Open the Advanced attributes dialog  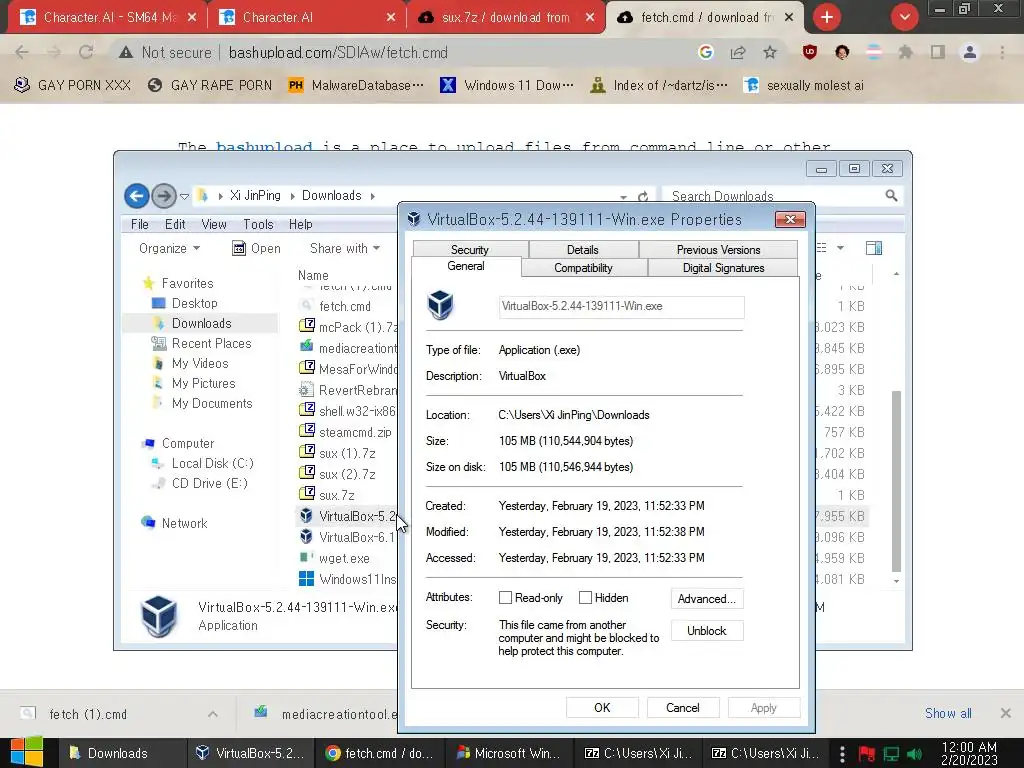tap(707, 599)
